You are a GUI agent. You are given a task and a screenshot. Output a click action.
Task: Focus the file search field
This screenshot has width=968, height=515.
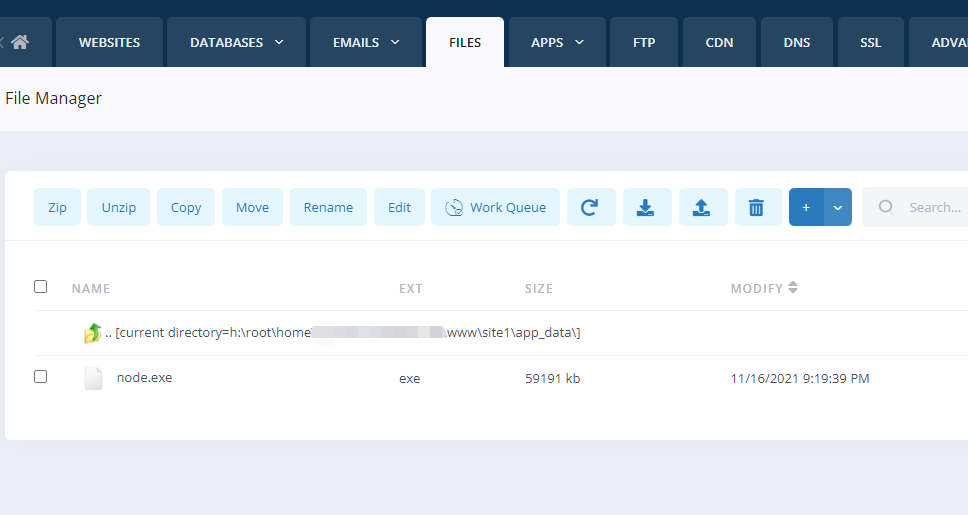930,207
